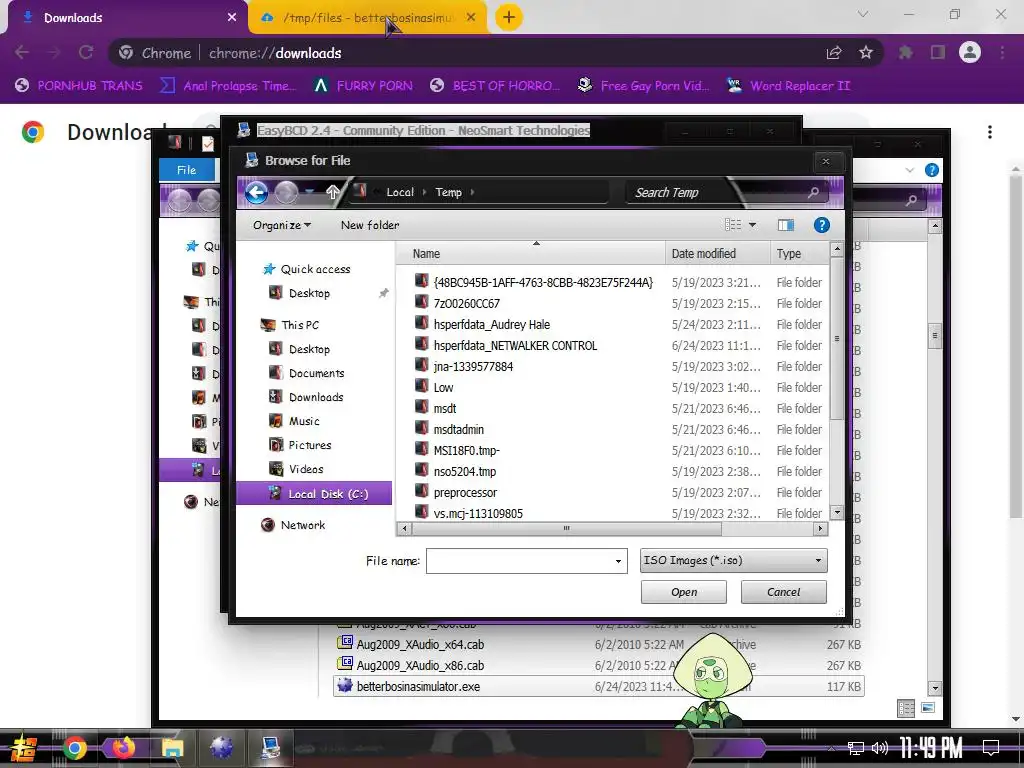Expand the chevron after Temp breadcrumb
This screenshot has height=768, width=1024.
472,192
